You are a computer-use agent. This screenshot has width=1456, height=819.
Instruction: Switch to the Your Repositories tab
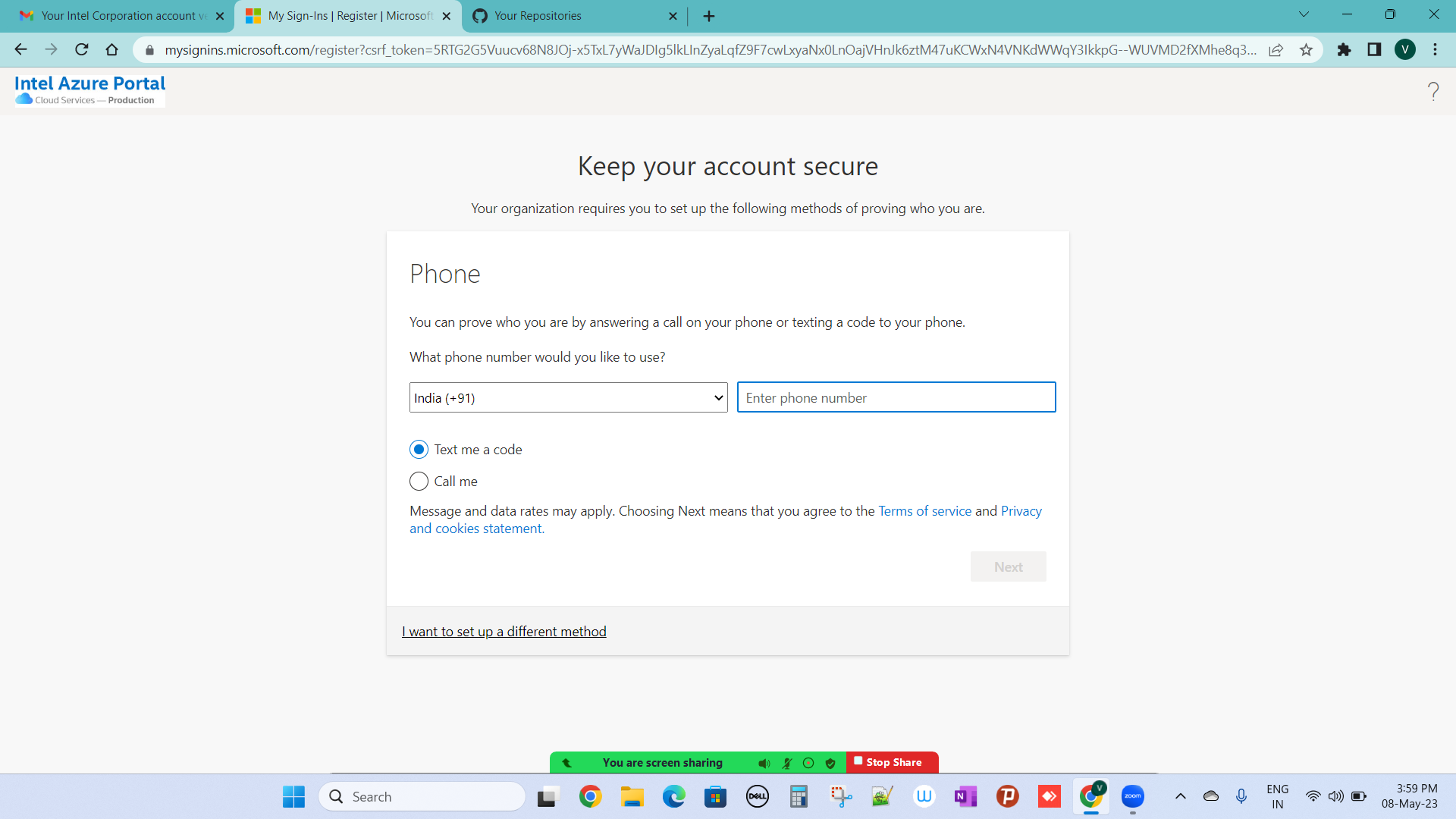click(538, 16)
